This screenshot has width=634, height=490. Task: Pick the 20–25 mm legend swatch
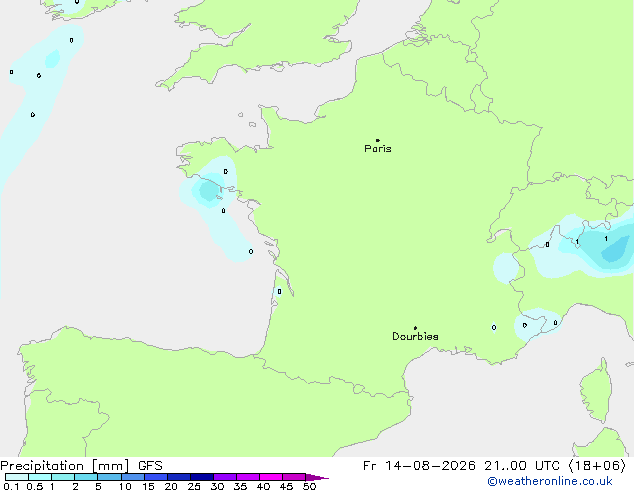point(179,477)
